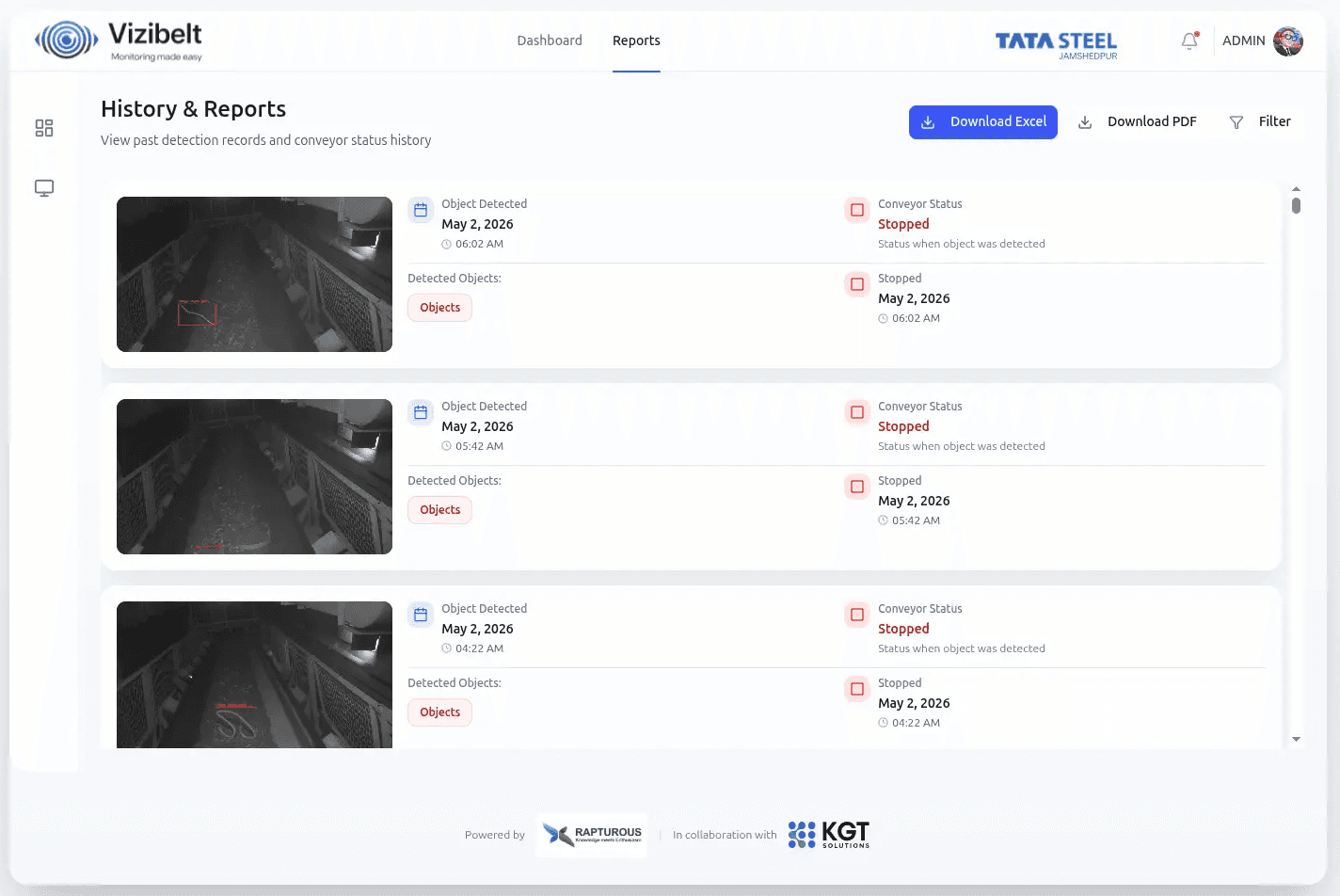Download the report as Excel
The width and height of the screenshot is (1340, 896).
(x=983, y=122)
